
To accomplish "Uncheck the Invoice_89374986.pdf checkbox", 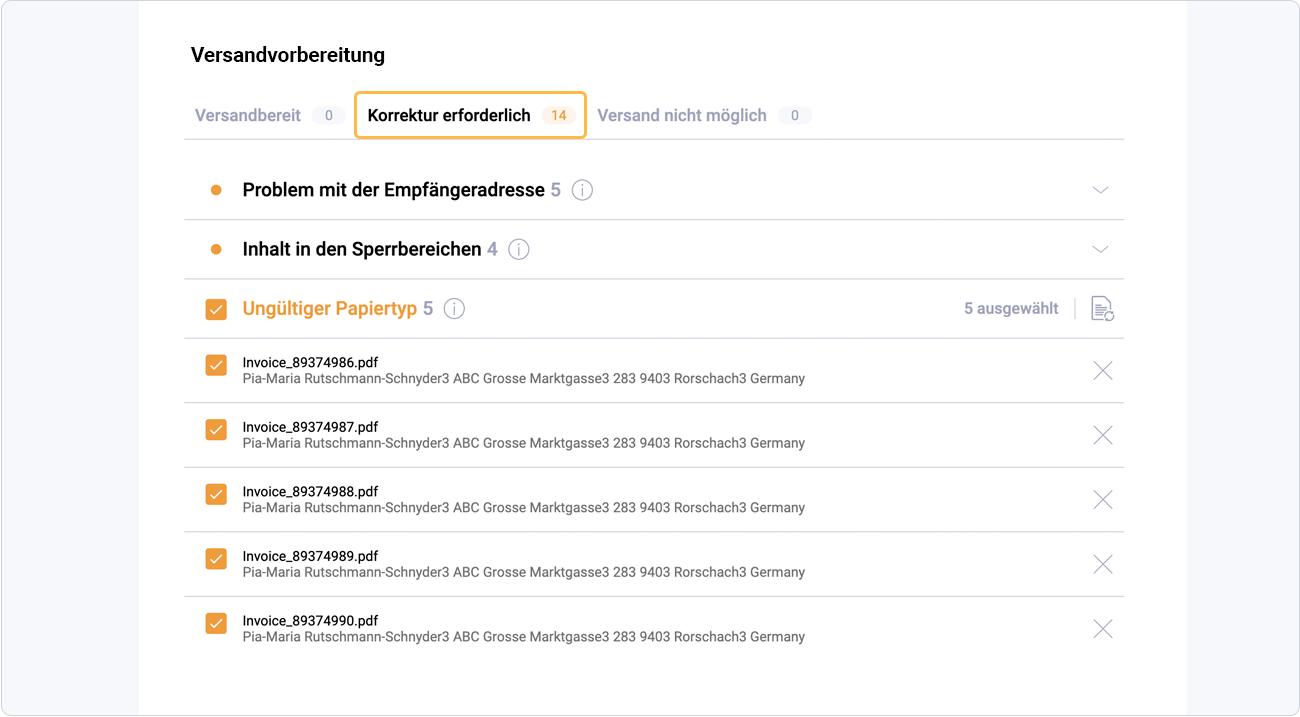I will pyautogui.click(x=216, y=365).
